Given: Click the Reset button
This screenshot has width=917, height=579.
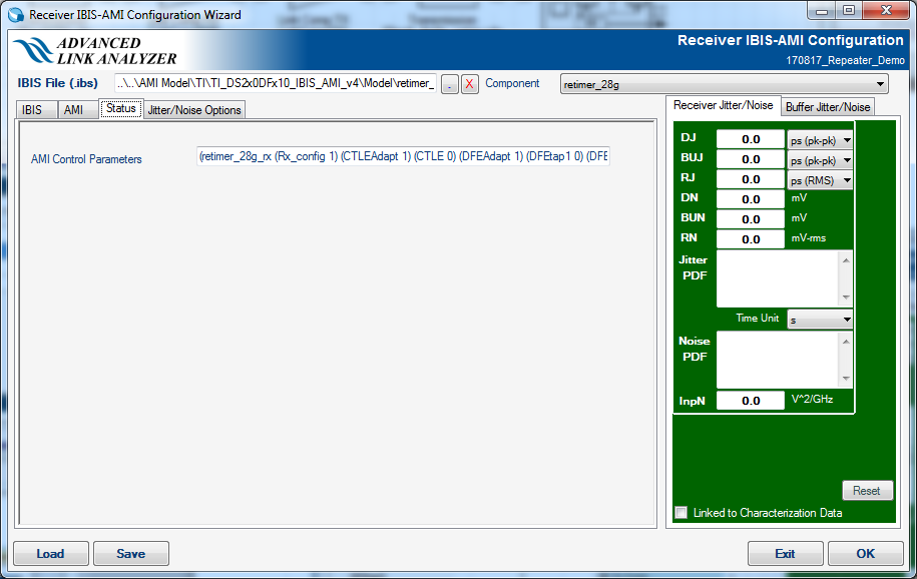Looking at the screenshot, I should click(868, 490).
